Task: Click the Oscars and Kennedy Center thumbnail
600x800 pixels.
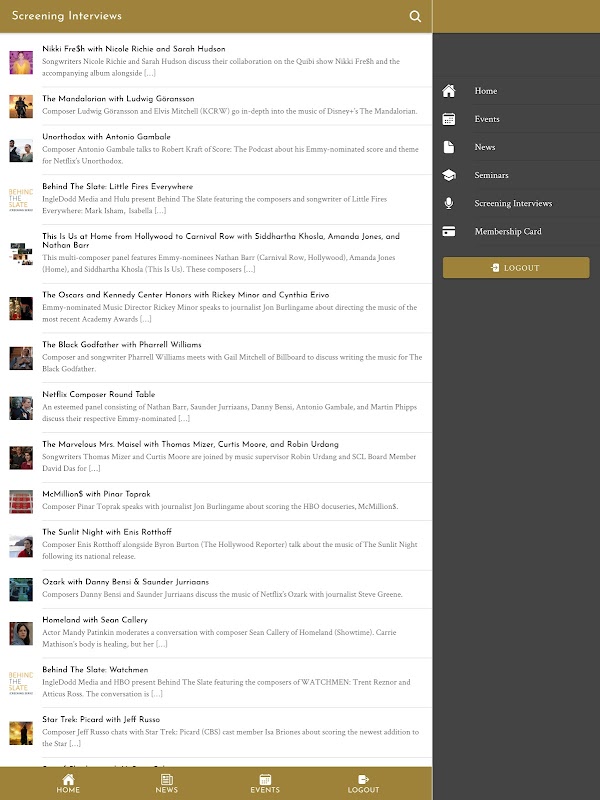Action: coord(21,308)
